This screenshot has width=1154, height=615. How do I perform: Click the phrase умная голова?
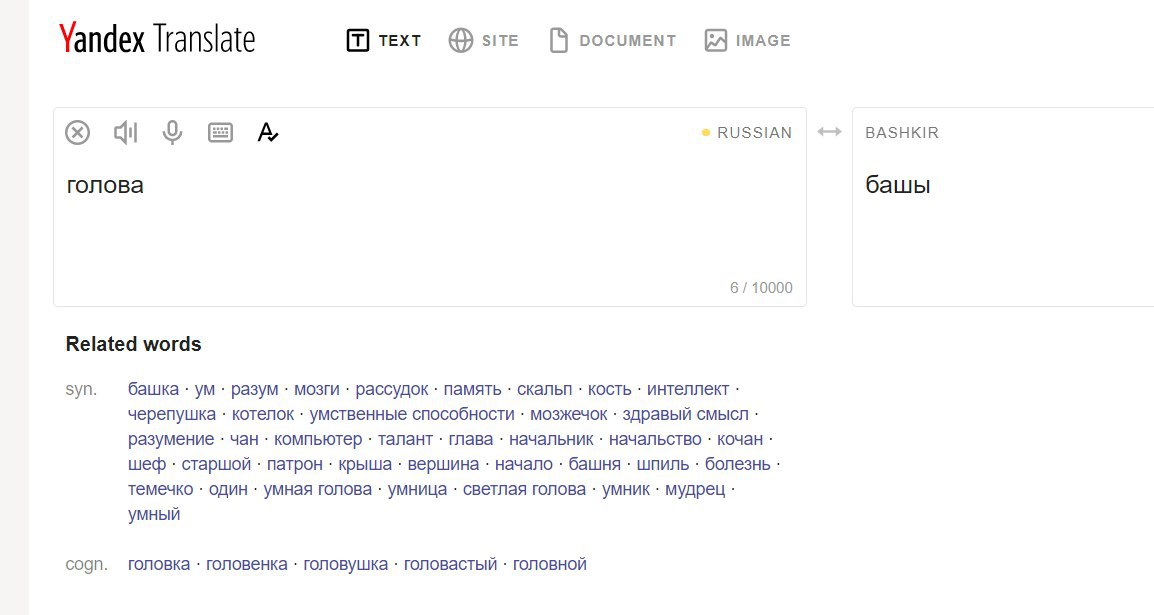(x=318, y=489)
